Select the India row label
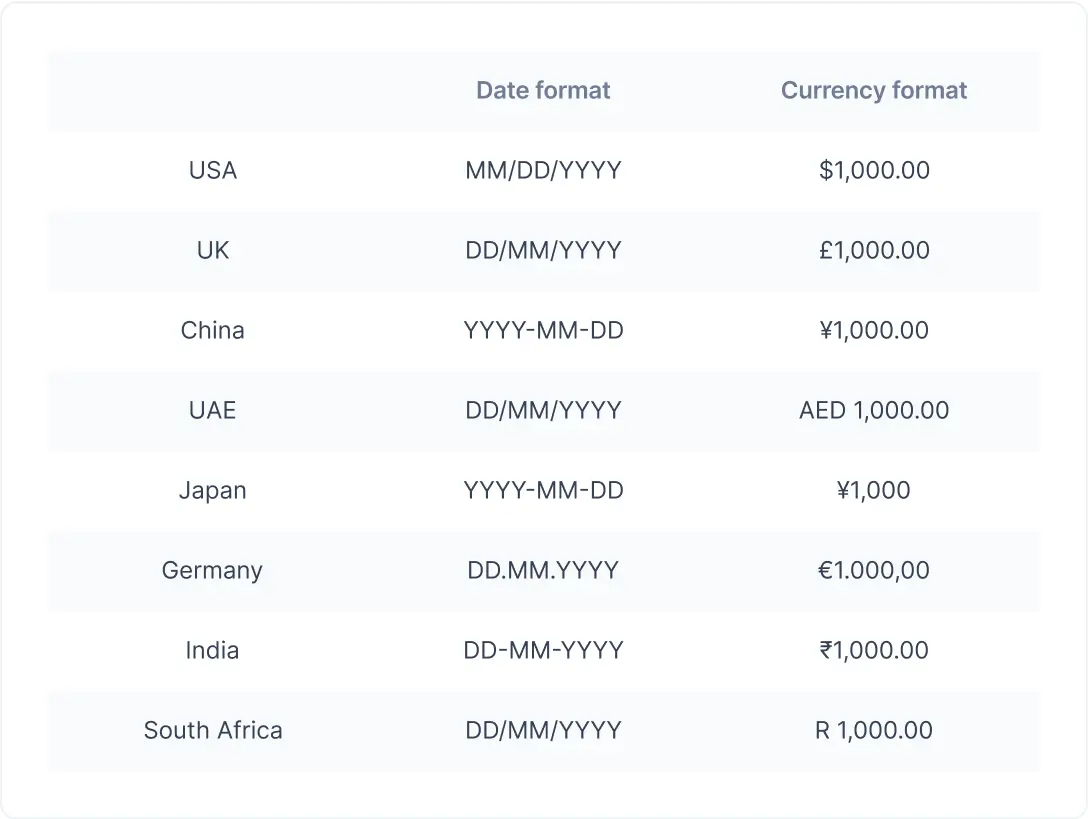1088x819 pixels. click(x=213, y=651)
